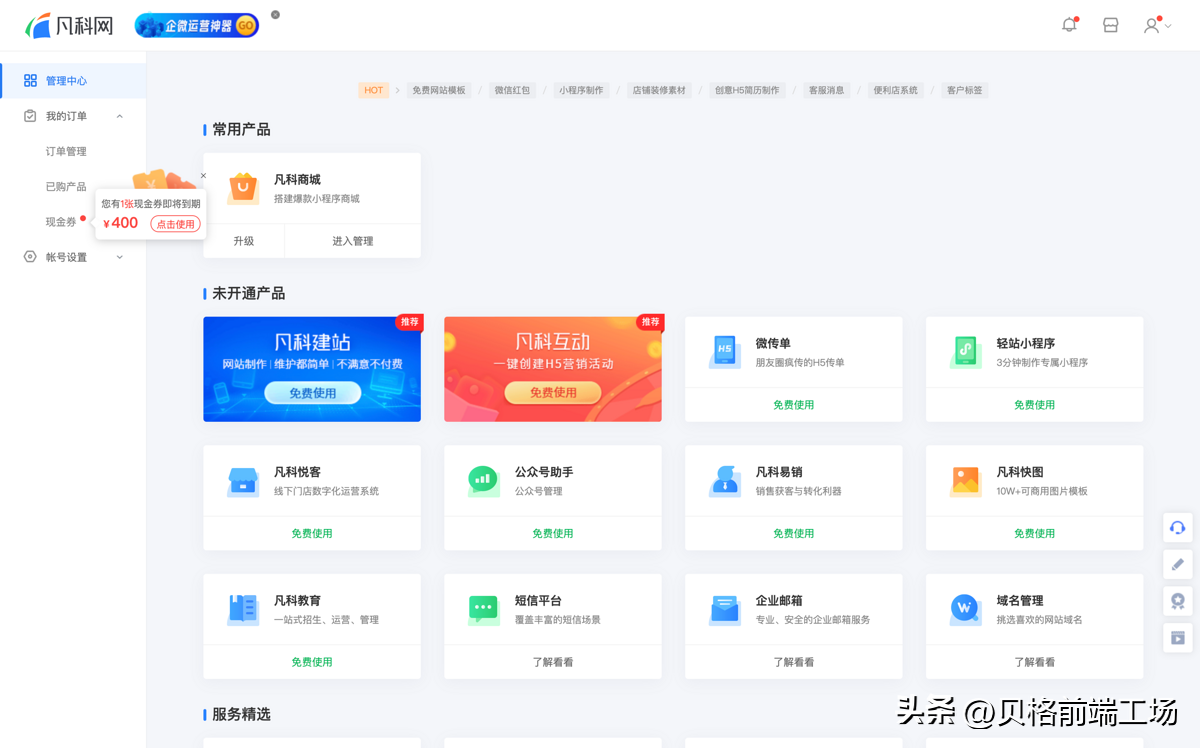Click the 小程序制作 hot tag
This screenshot has width=1200, height=748.
click(x=581, y=90)
